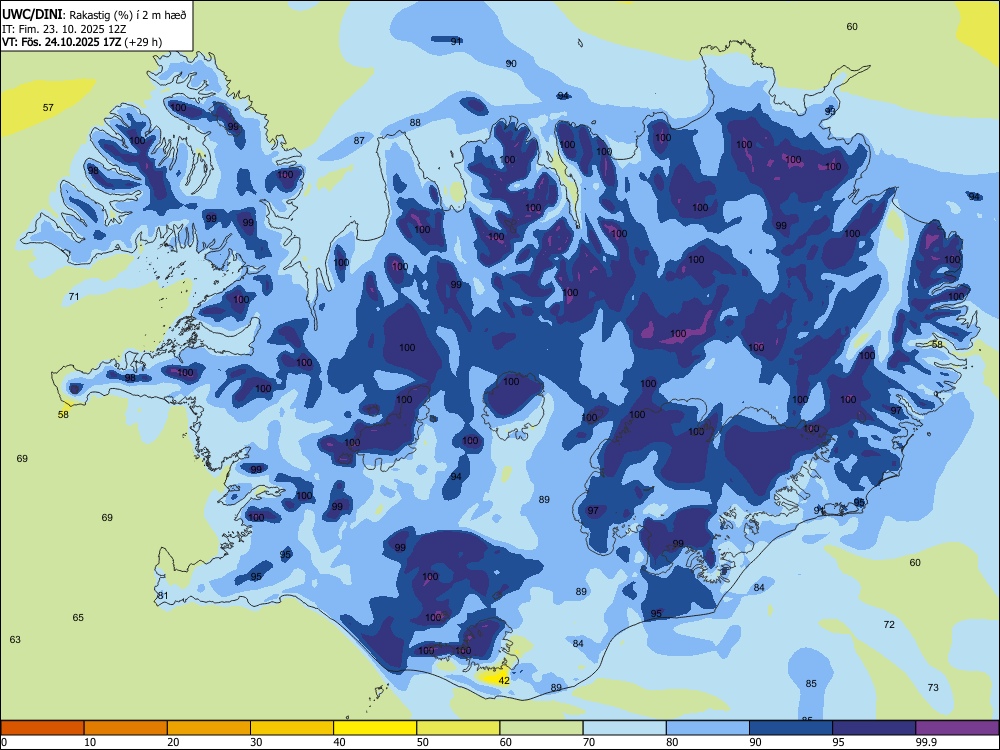Click the 'UWC/DINI' title text
Screen dimensions: 1000x750
pyautogui.click(x=32, y=15)
